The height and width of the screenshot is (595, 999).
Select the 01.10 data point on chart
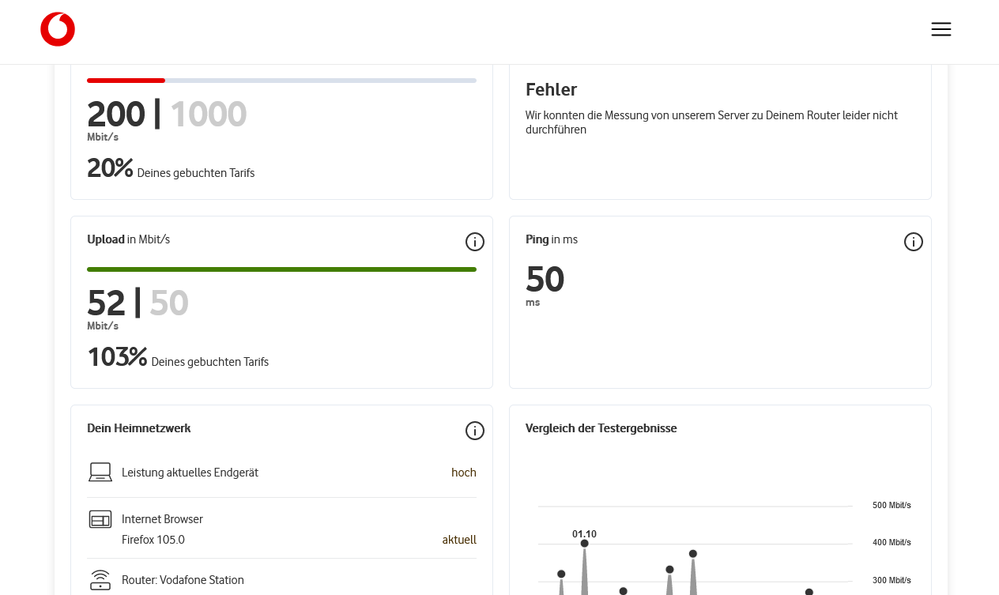tap(584, 543)
